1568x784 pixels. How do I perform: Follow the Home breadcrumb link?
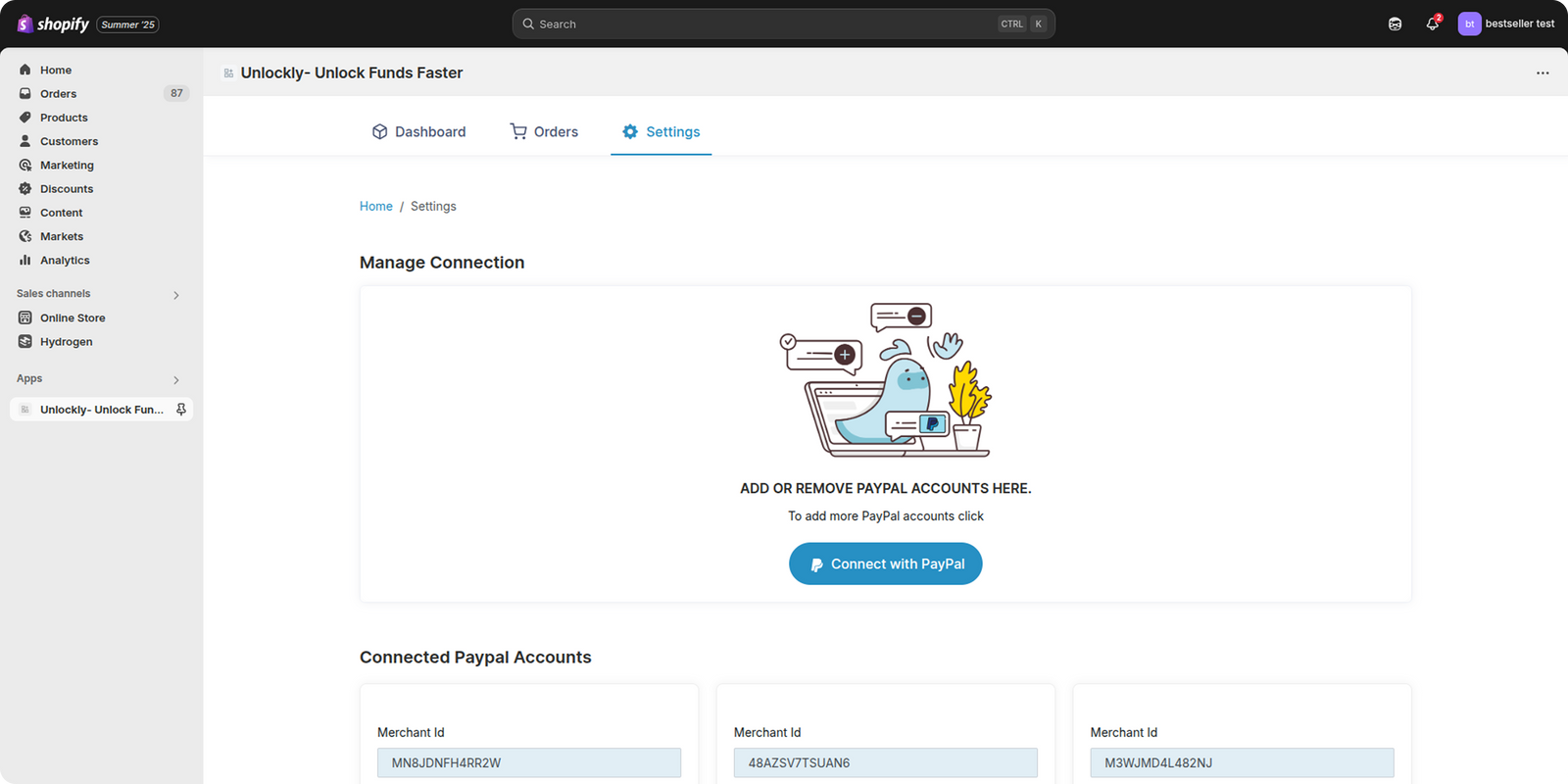pos(375,207)
